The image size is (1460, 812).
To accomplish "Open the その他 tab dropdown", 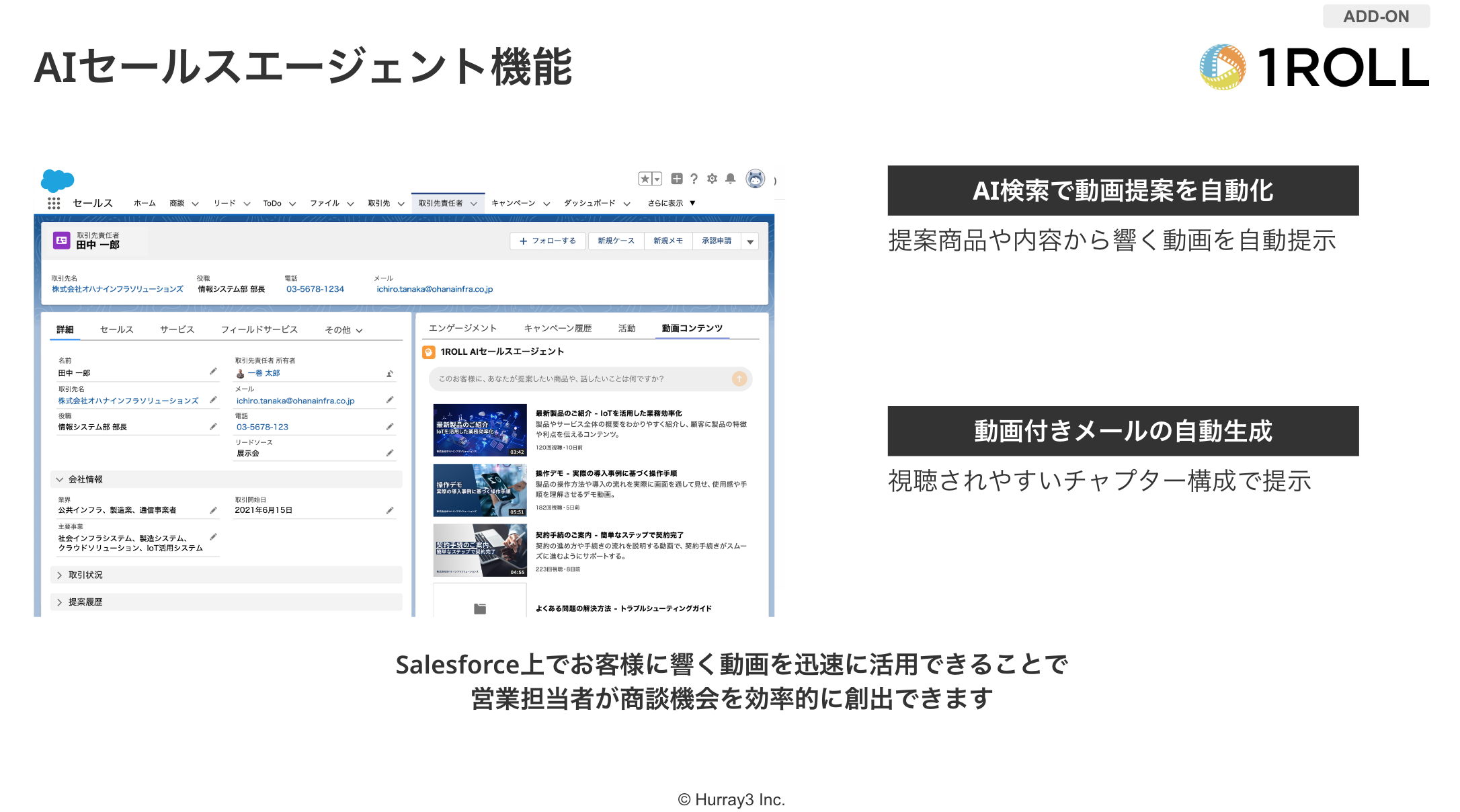I will click(343, 330).
